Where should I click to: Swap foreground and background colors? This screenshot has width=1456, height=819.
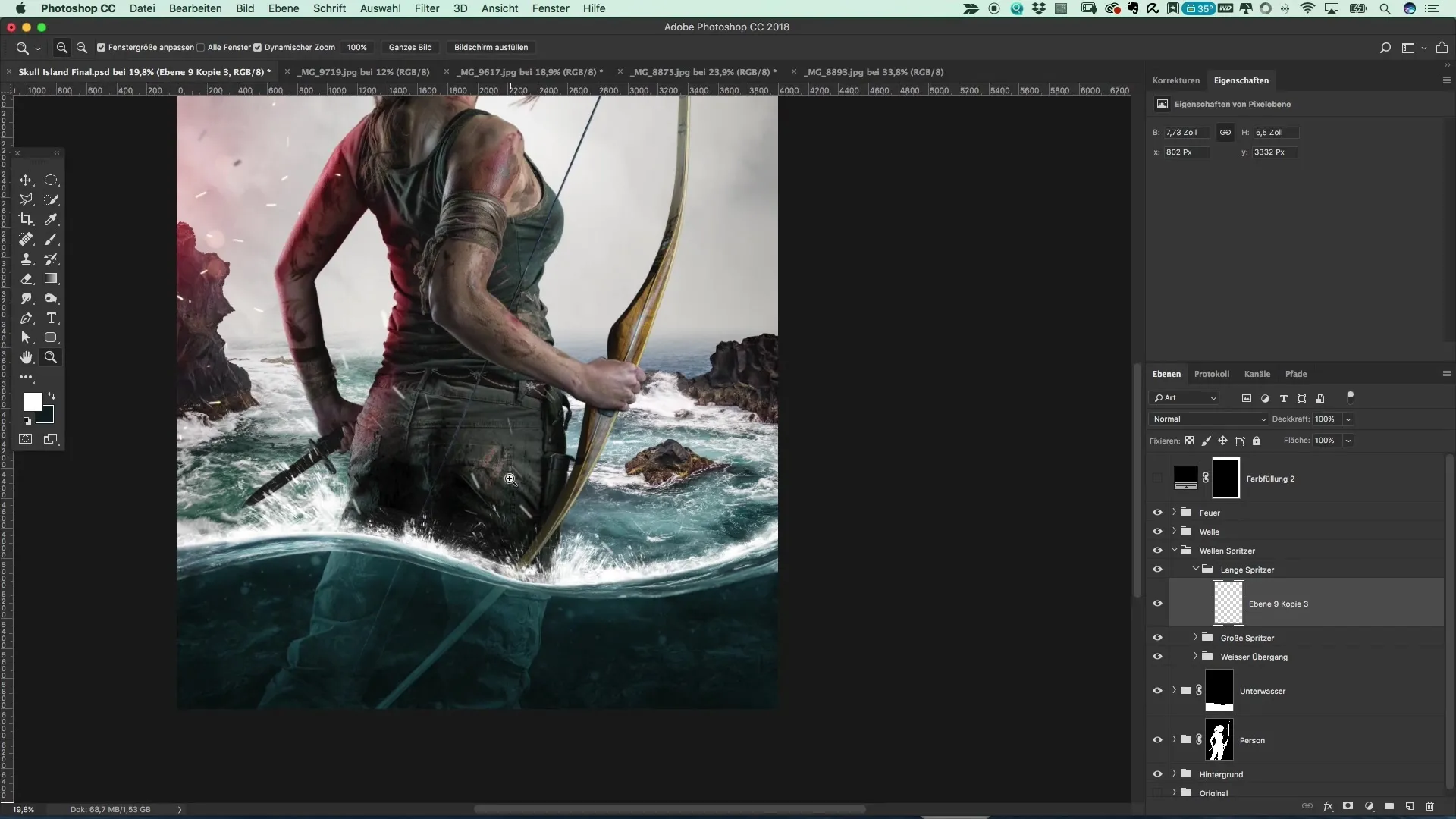pos(52,396)
